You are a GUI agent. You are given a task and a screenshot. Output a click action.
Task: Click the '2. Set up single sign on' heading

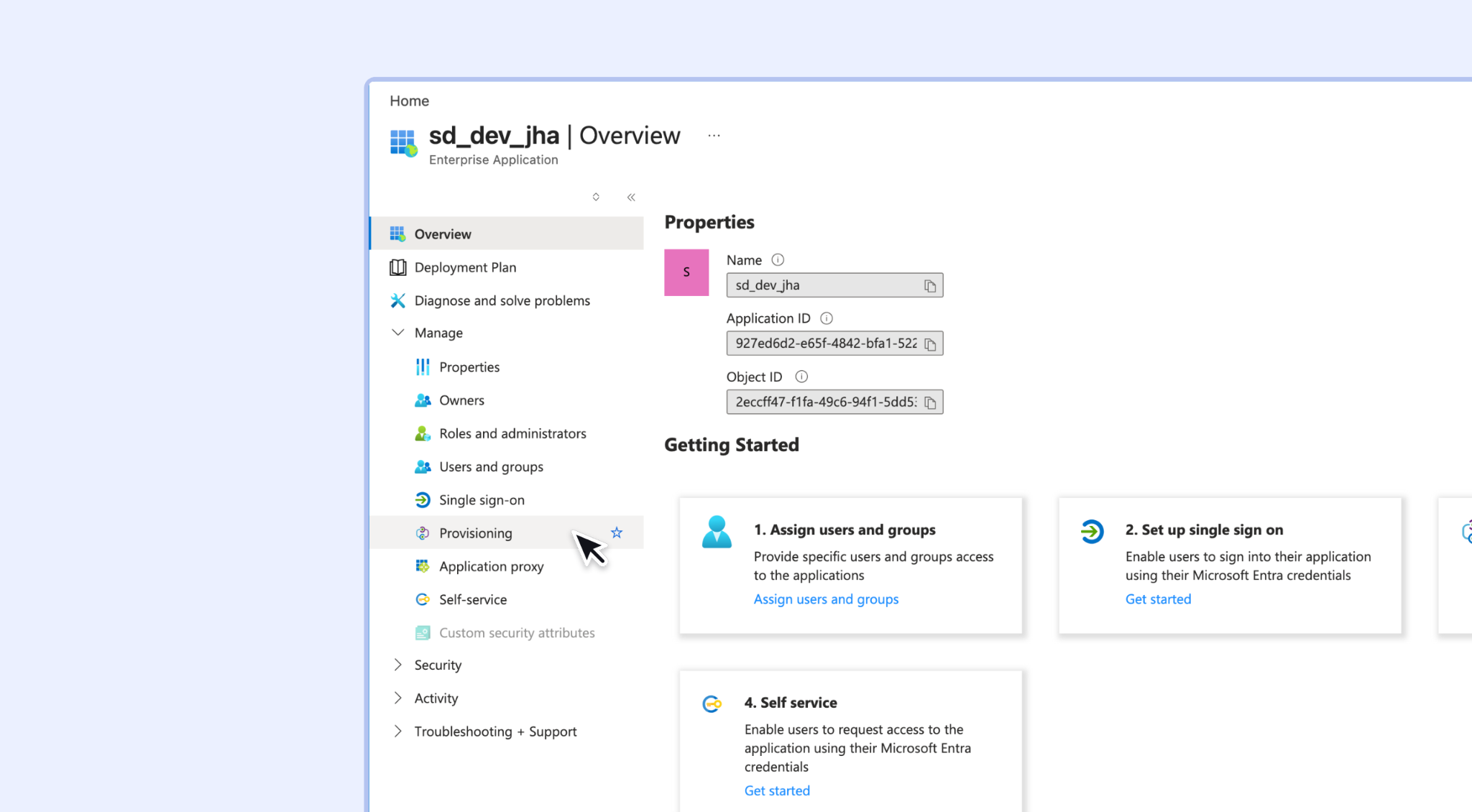(1204, 530)
